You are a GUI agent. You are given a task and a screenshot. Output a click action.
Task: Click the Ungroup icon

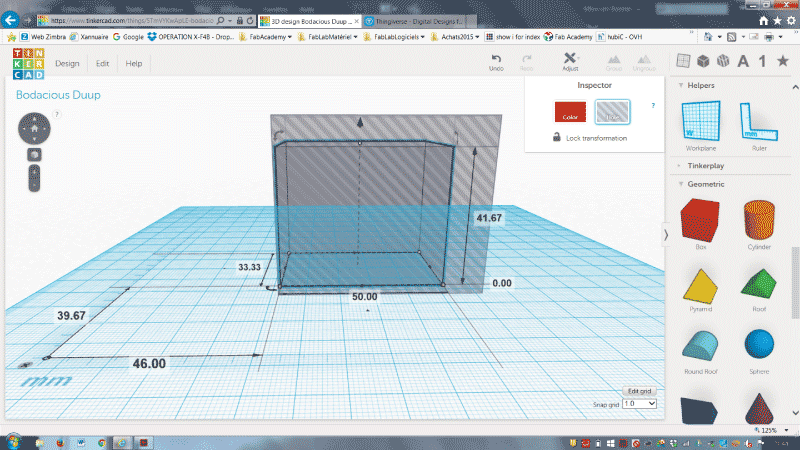pyautogui.click(x=644, y=62)
